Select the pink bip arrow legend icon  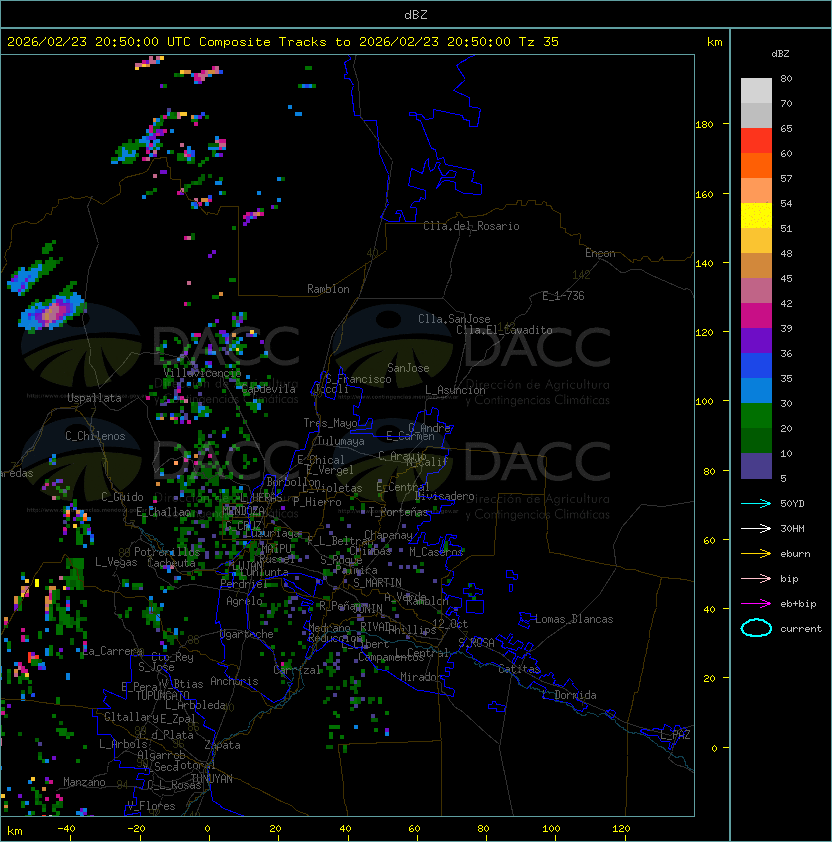click(756, 578)
